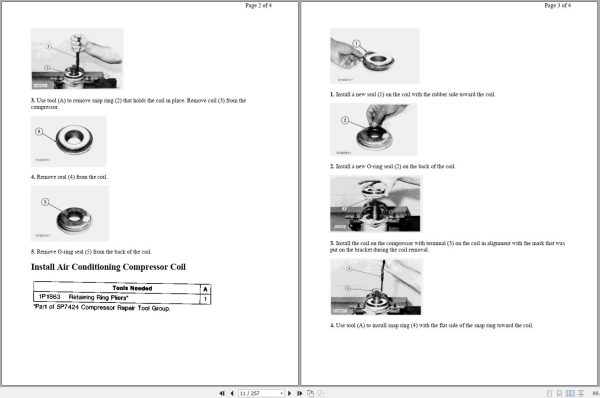Switch to single page layout
Image resolution: width=600 pixels, height=398 pixels.
point(549,393)
